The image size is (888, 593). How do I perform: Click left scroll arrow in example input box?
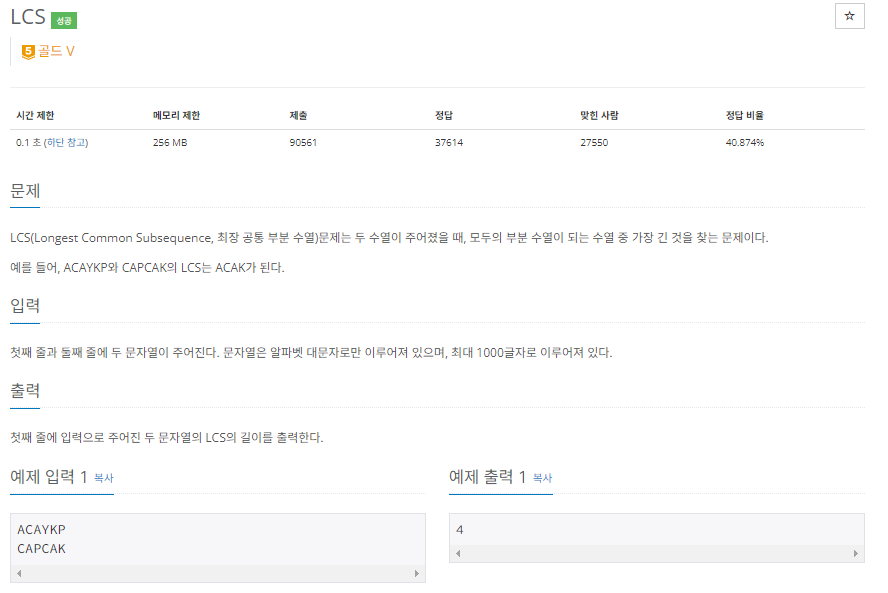[x=19, y=573]
